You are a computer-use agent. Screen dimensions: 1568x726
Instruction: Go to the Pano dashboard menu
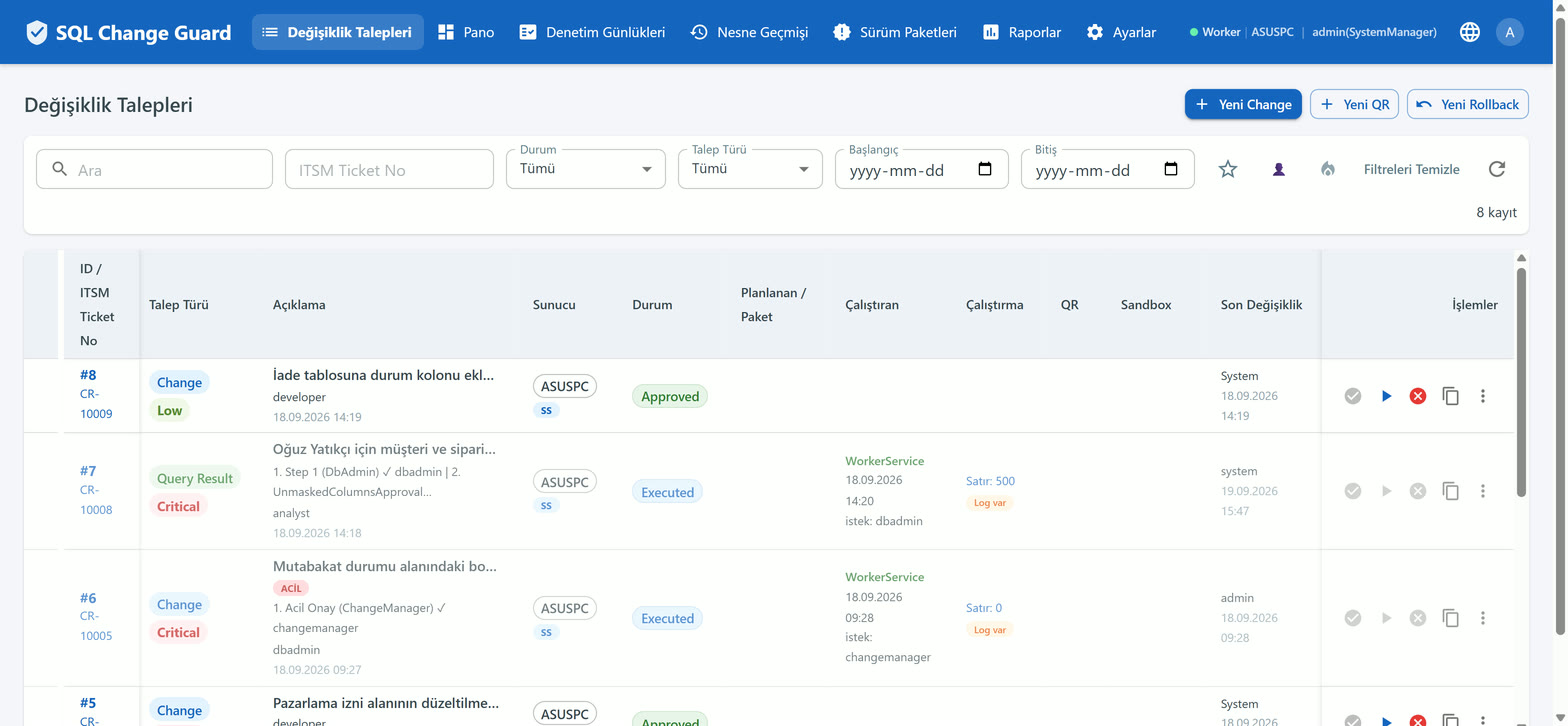tap(466, 32)
